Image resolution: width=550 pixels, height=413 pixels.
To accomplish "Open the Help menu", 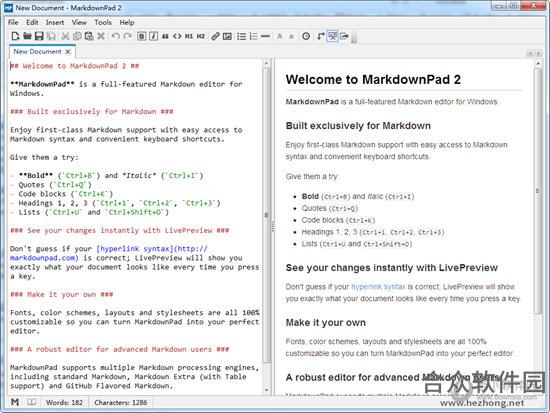I will 127,22.
